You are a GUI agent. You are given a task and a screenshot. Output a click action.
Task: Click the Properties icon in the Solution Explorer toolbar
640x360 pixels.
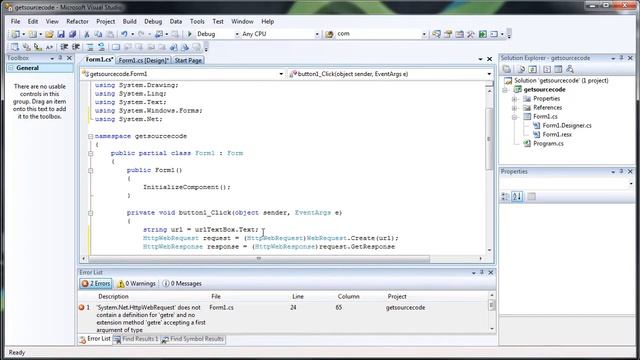[507, 69]
